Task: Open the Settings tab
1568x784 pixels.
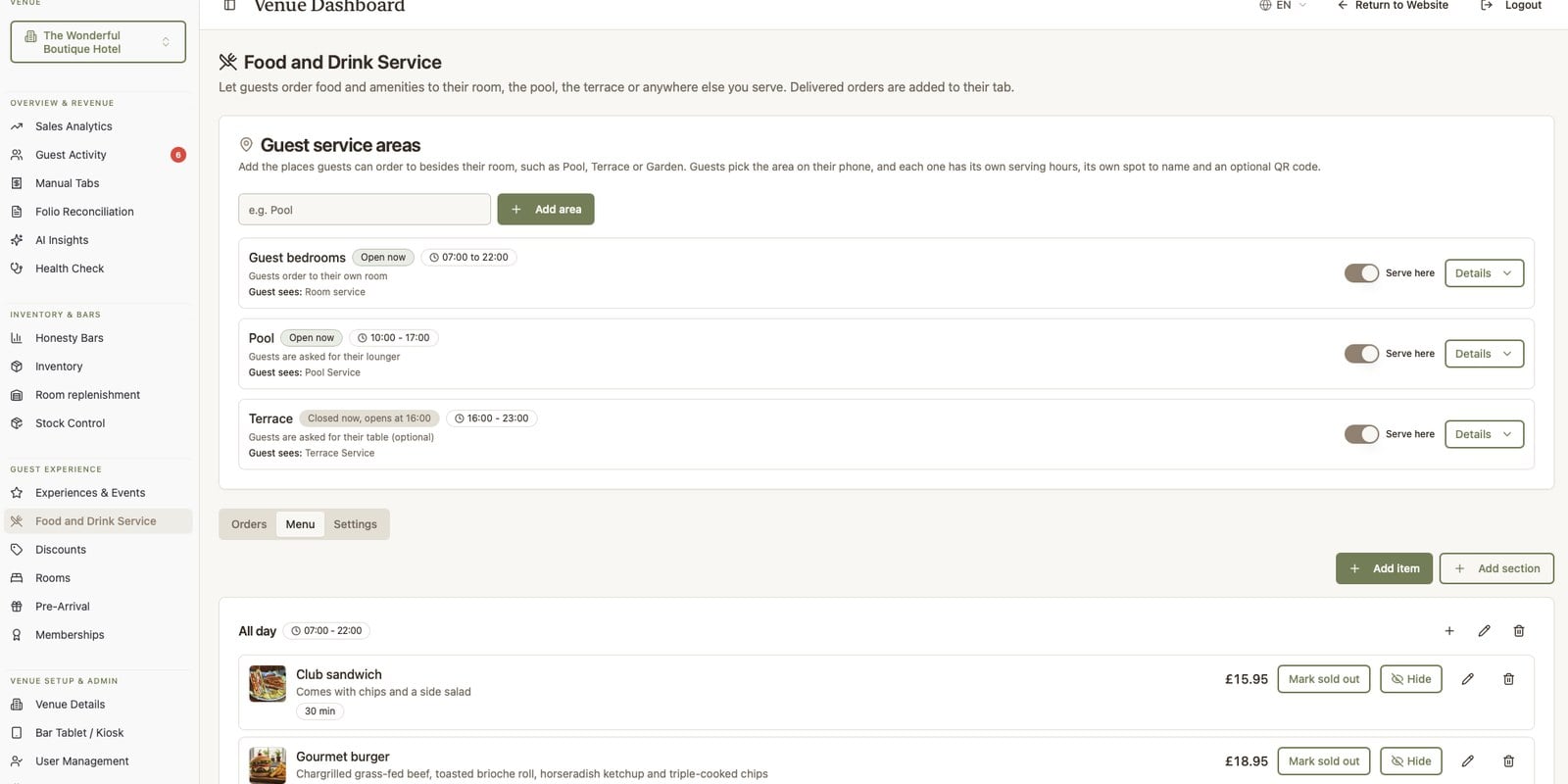Action: (x=355, y=524)
